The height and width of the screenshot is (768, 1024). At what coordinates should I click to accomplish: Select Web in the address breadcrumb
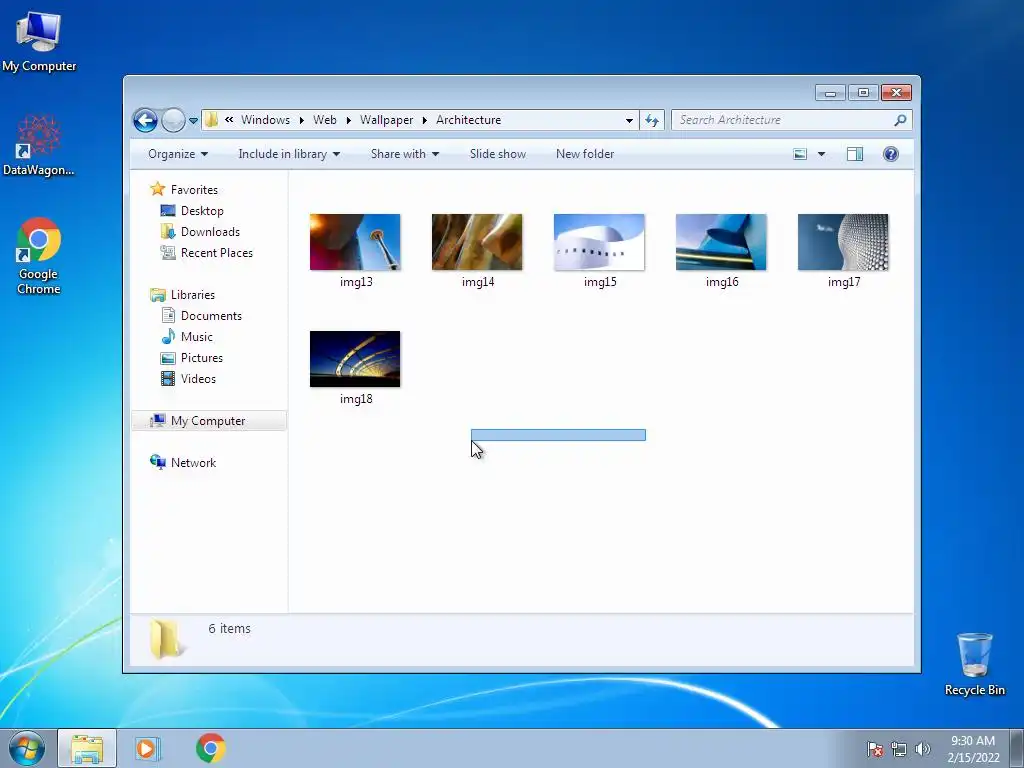pos(325,120)
